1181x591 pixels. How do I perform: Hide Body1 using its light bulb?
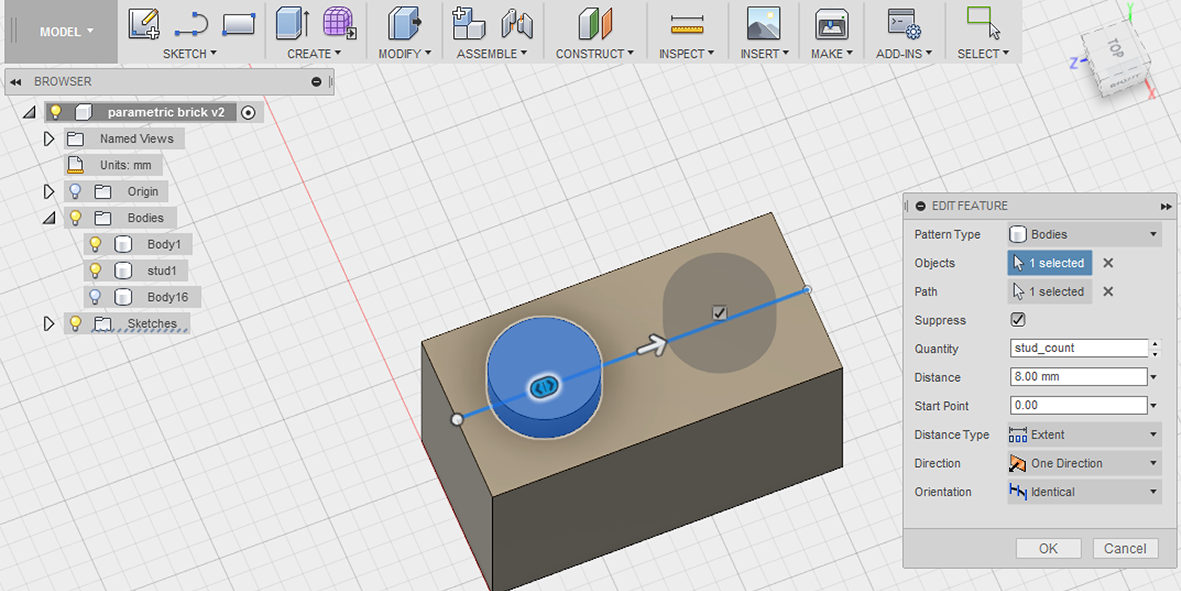click(x=95, y=244)
